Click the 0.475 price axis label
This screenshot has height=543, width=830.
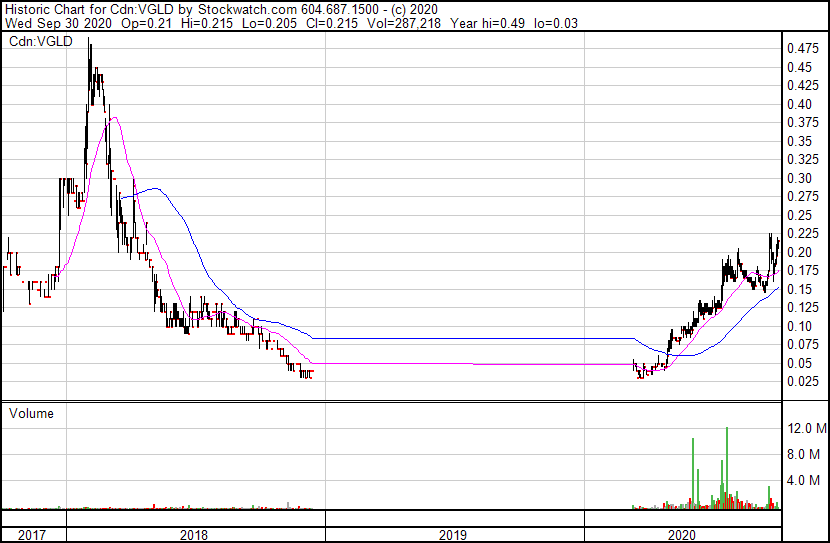(x=801, y=48)
